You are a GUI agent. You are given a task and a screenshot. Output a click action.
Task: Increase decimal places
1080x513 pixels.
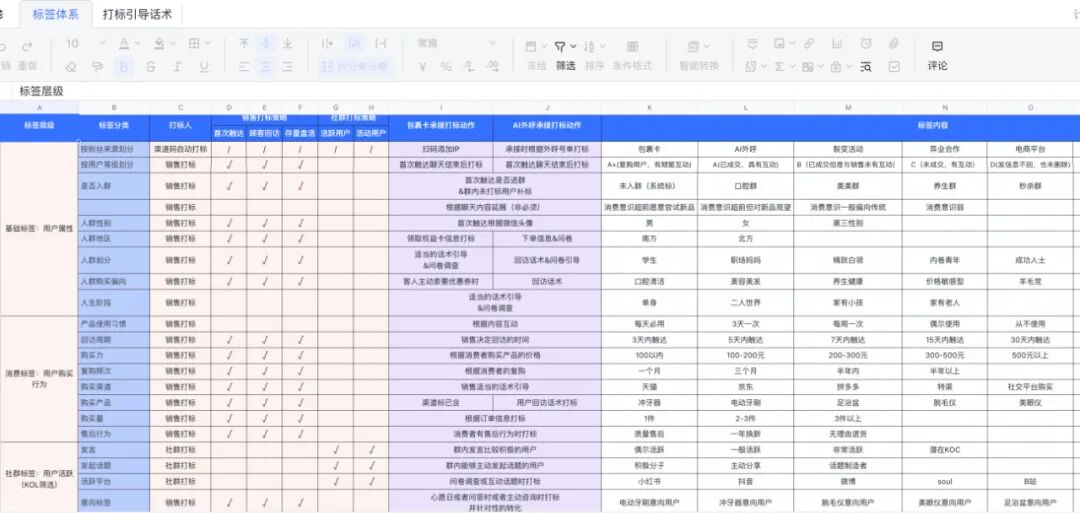coord(492,67)
